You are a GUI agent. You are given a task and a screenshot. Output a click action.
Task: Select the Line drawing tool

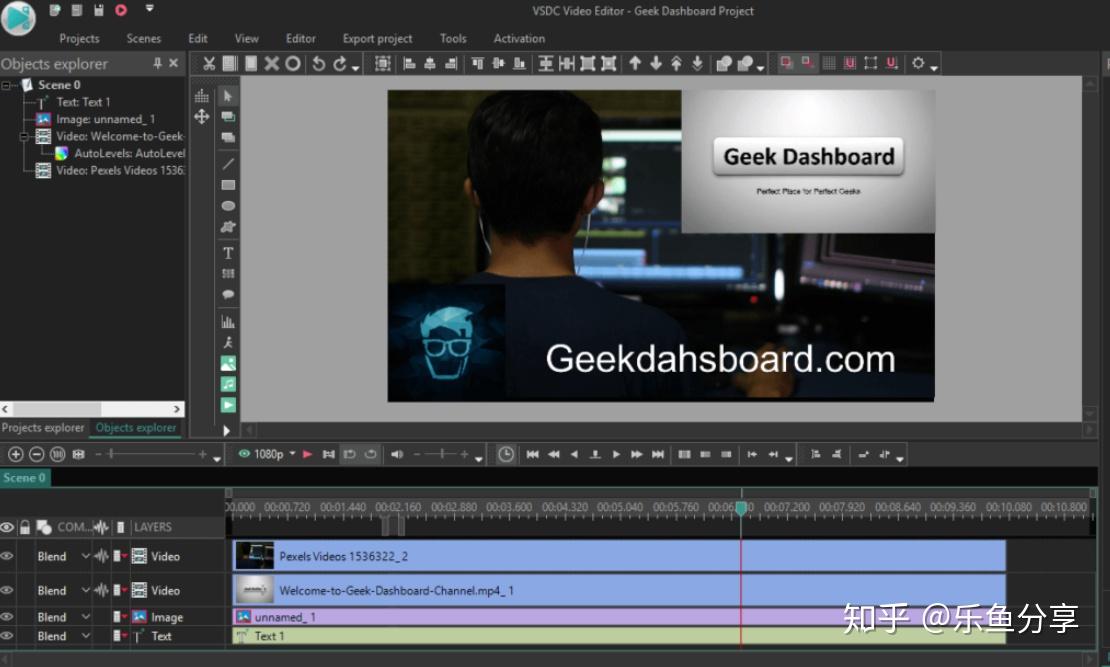coord(228,164)
